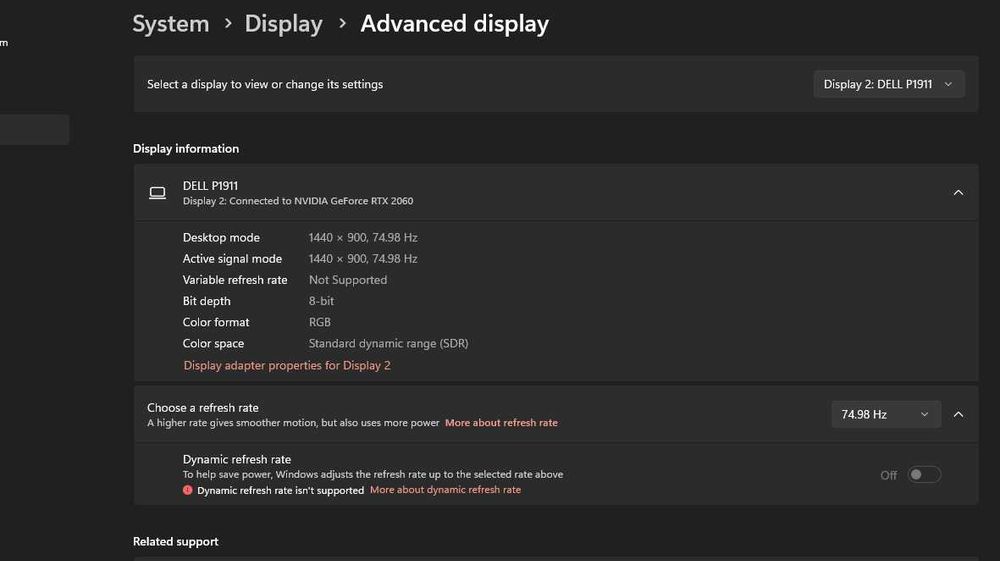Open More about dynamic refresh rate link
Screen dimensions: 1000x561
pos(445,490)
